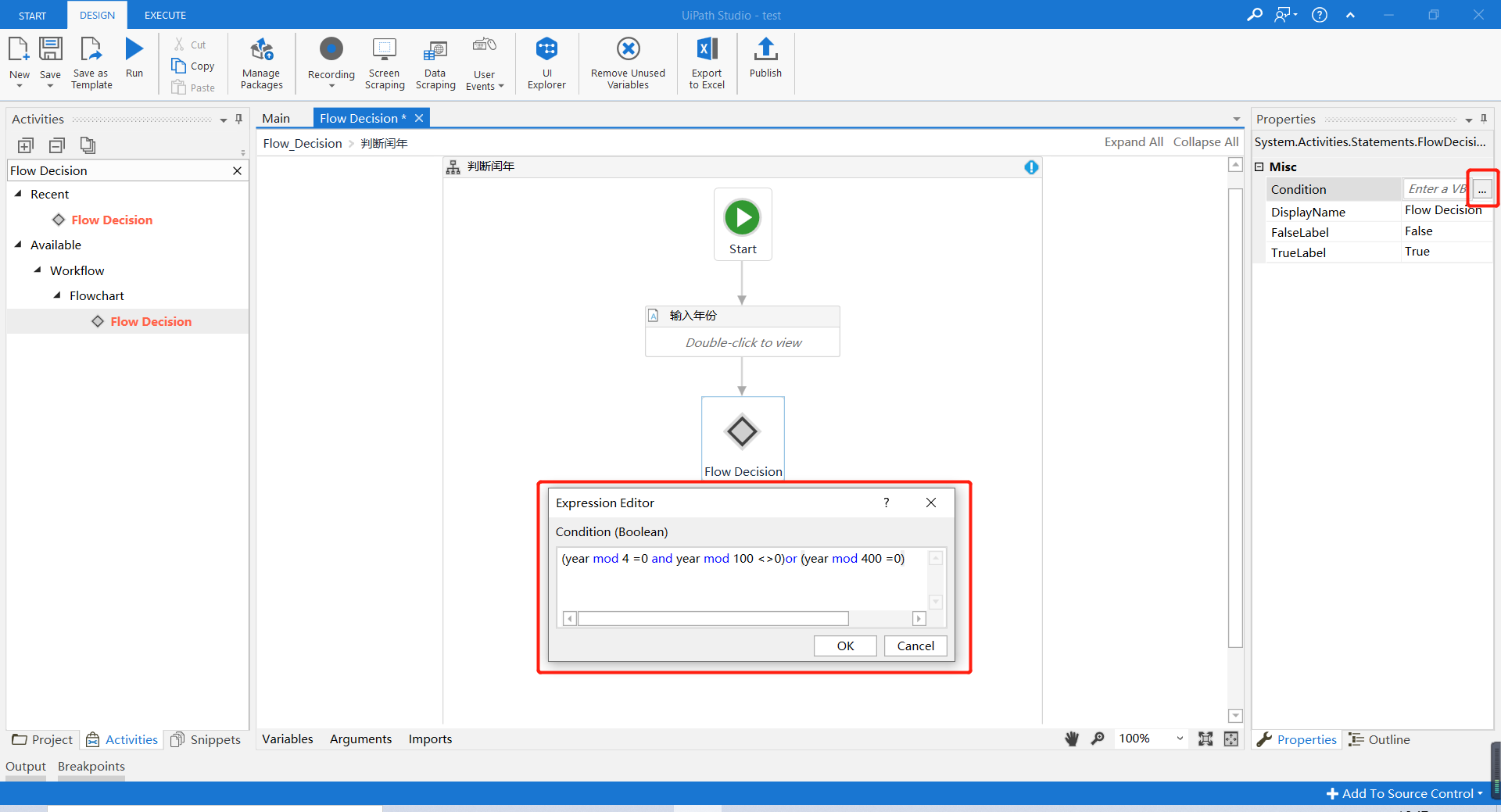This screenshot has width=1501, height=812.
Task: Open the zoom level dropdown
Action: [x=1179, y=739]
